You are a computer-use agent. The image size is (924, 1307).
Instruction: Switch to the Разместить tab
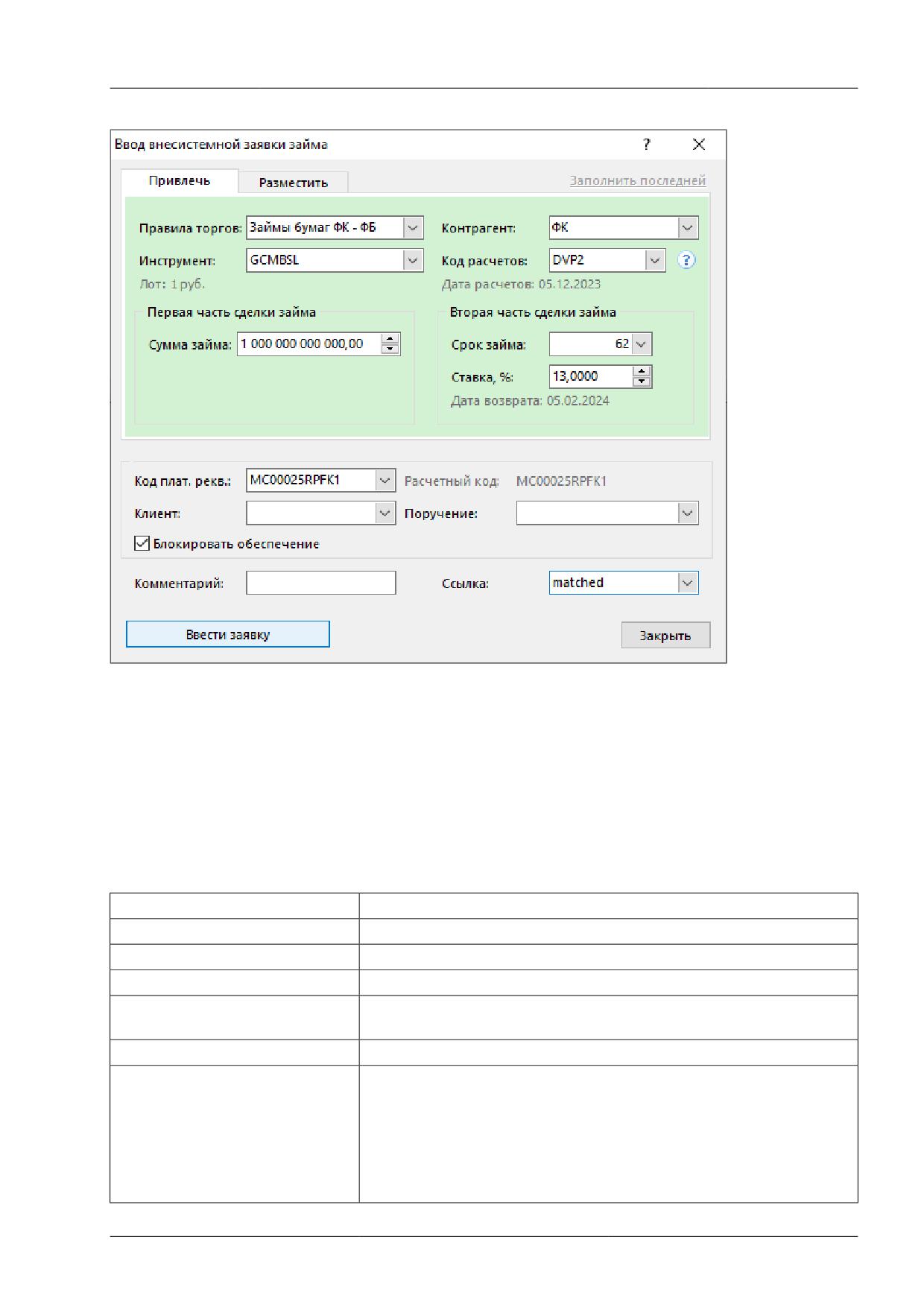coord(294,183)
